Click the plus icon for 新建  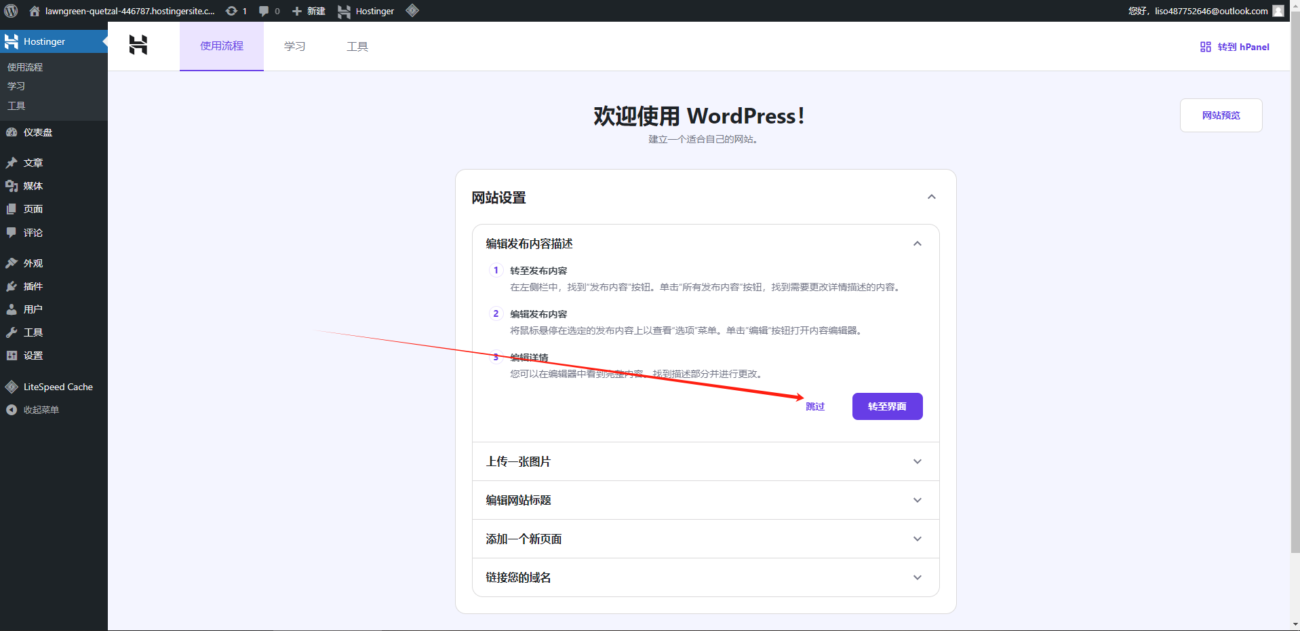(x=297, y=10)
